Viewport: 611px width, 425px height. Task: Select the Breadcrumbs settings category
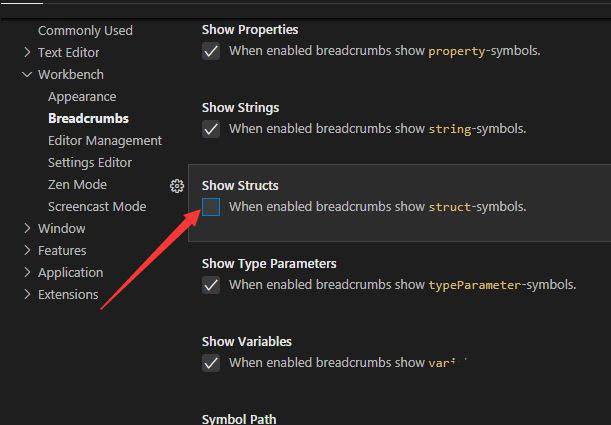tap(88, 118)
